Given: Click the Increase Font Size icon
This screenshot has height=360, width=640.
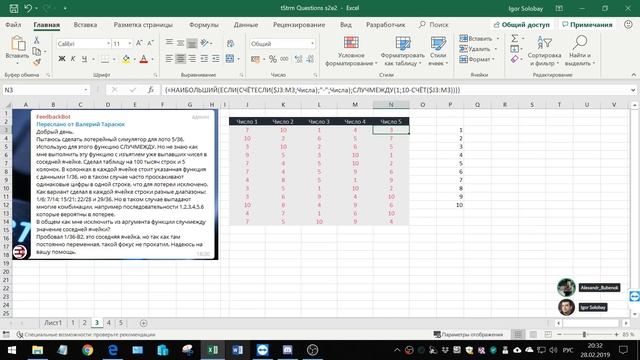Looking at the screenshot, I should 139,43.
